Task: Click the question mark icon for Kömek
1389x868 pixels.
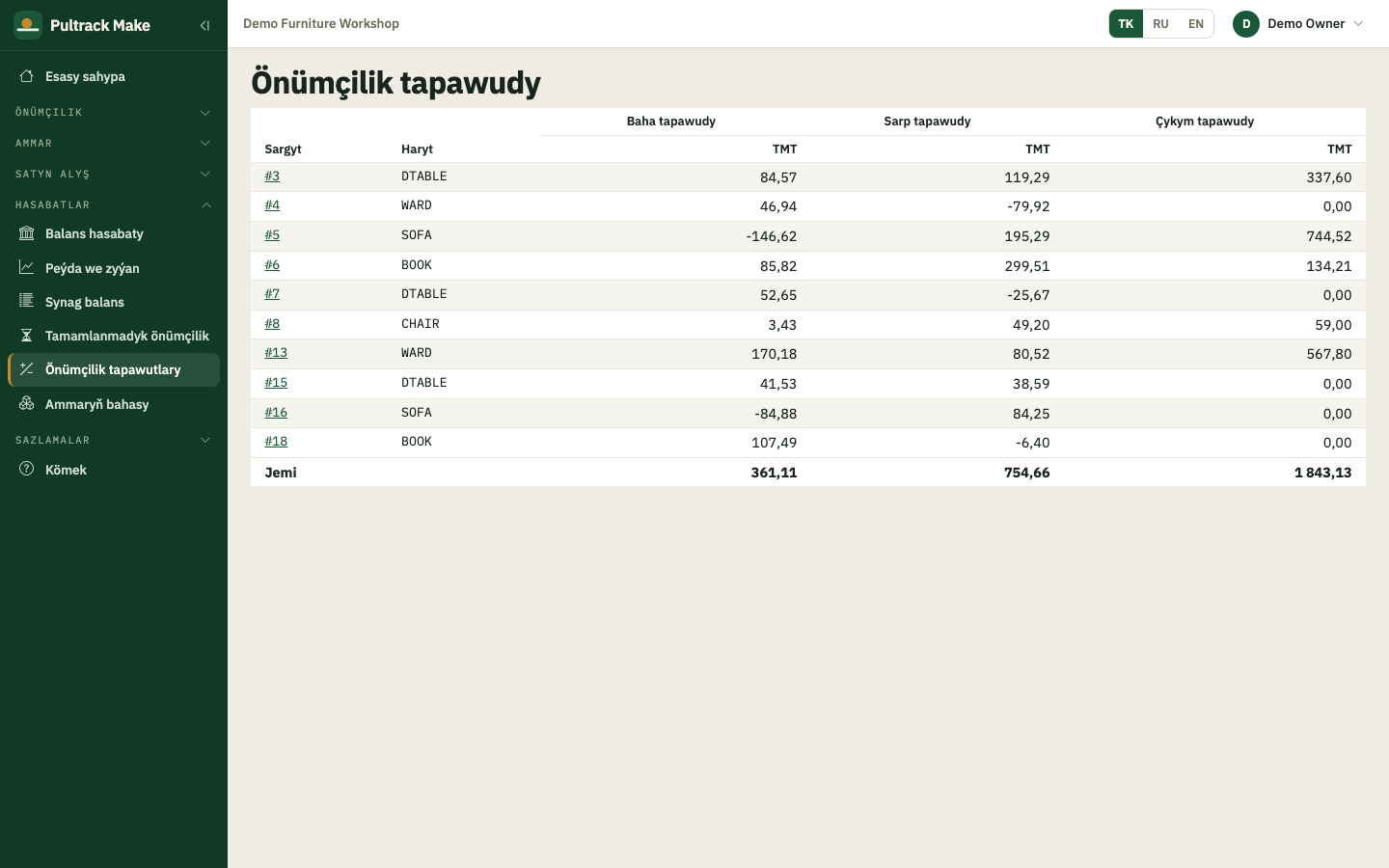Action: pos(27,470)
